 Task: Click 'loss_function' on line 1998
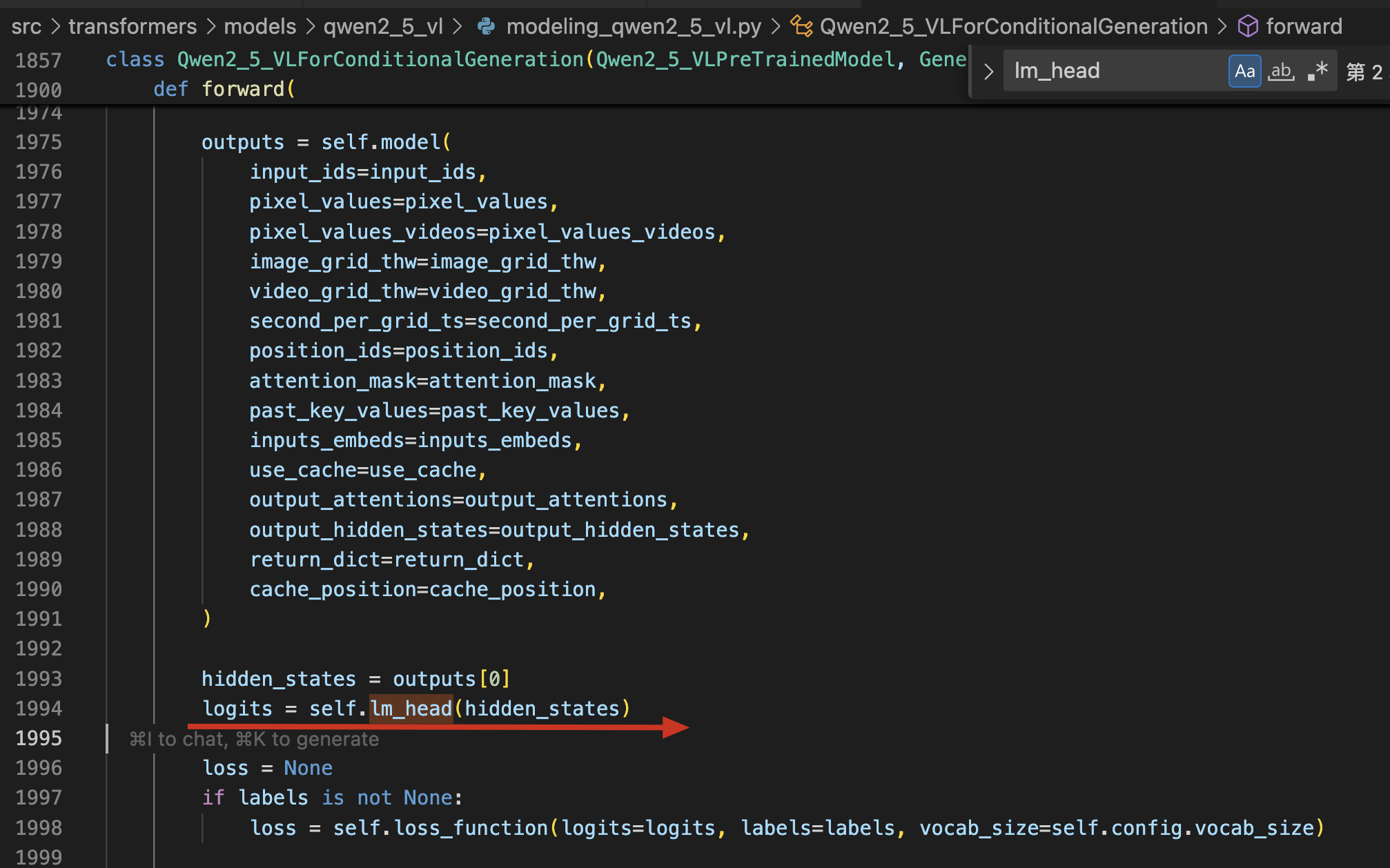click(x=471, y=828)
